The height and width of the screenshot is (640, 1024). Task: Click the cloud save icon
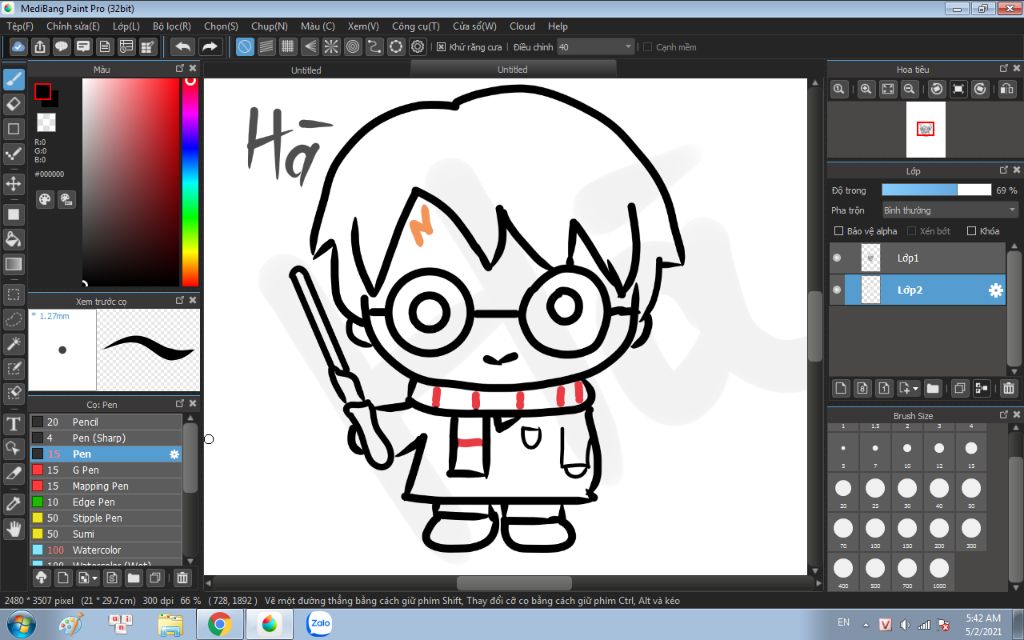[x=18, y=47]
